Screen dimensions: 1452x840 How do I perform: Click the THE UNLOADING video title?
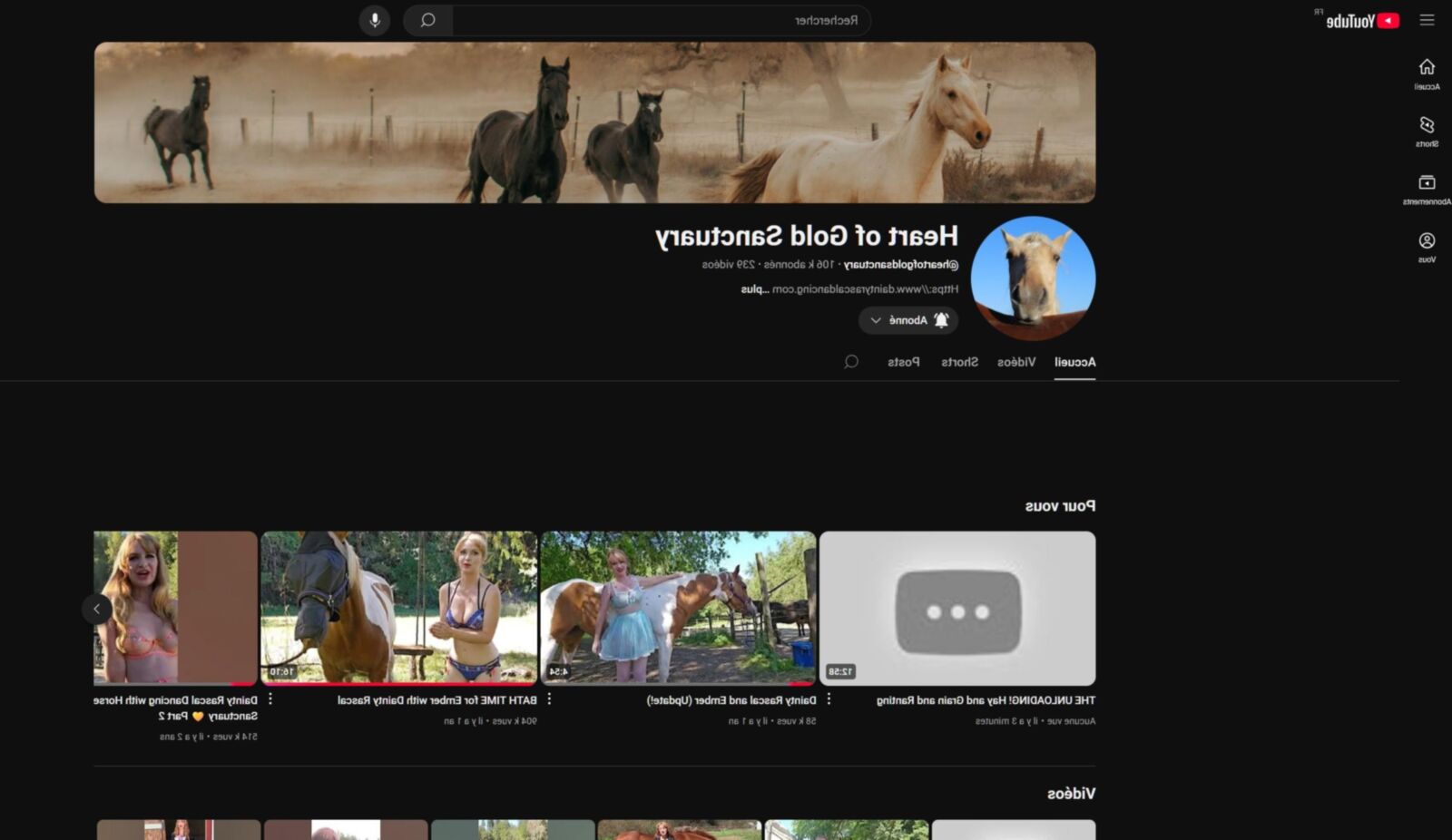tap(986, 700)
